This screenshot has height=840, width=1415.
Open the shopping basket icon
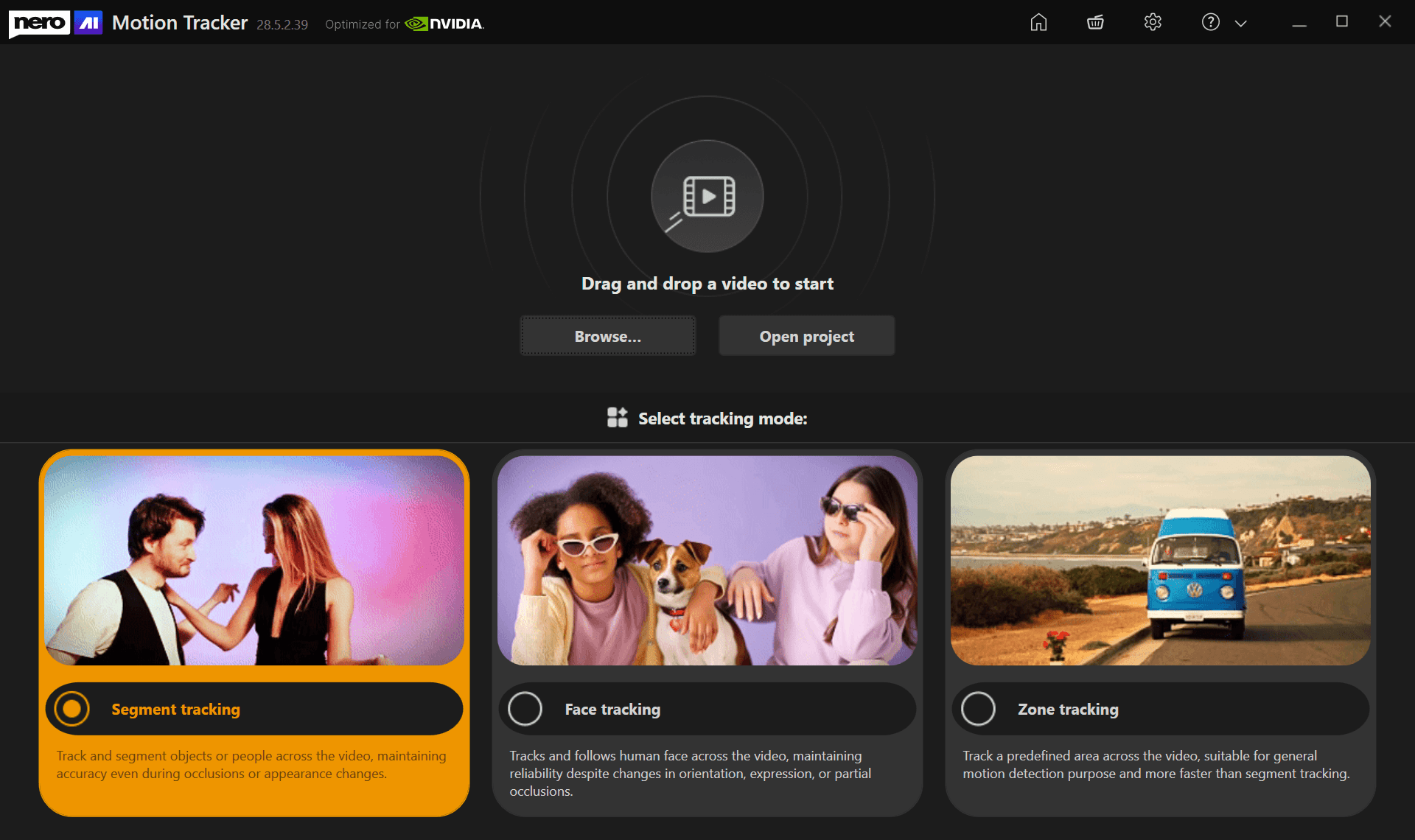(x=1095, y=22)
